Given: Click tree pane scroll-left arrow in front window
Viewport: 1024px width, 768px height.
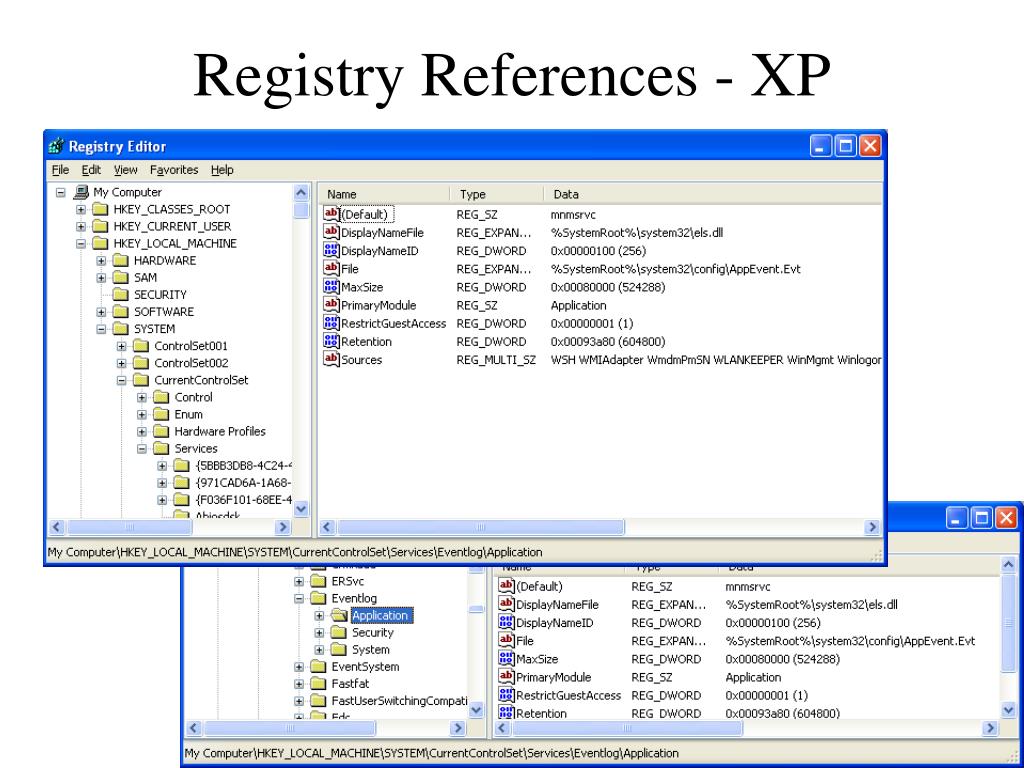Looking at the screenshot, I should [x=57, y=527].
